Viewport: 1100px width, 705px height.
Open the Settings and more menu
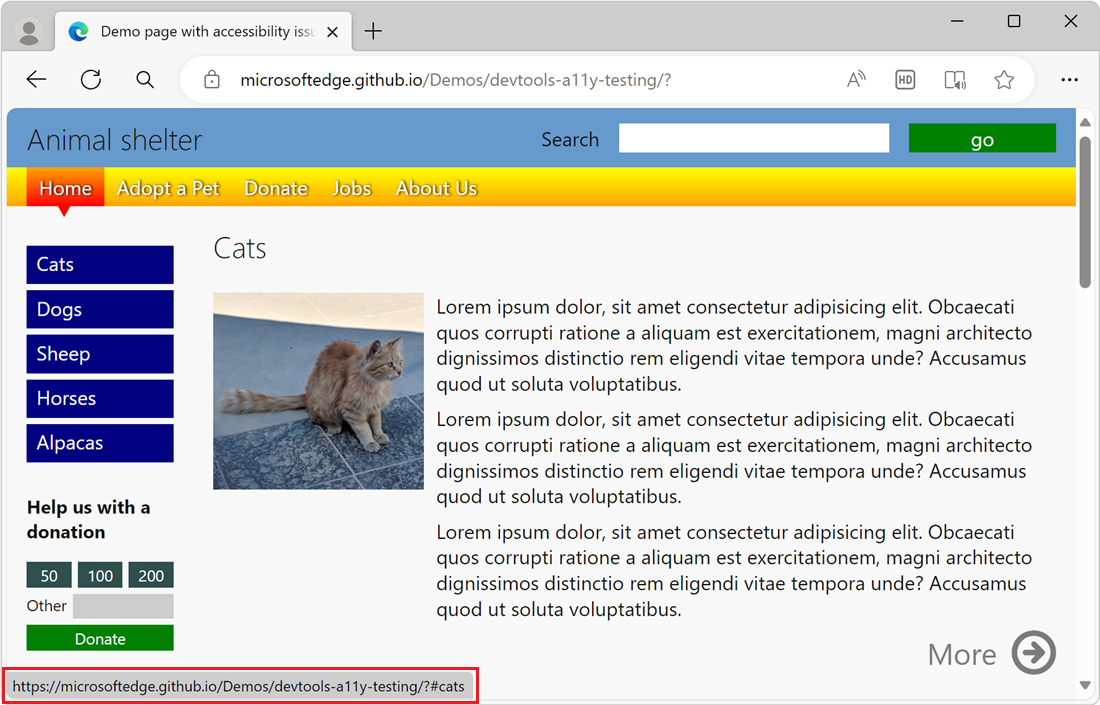pos(1069,79)
